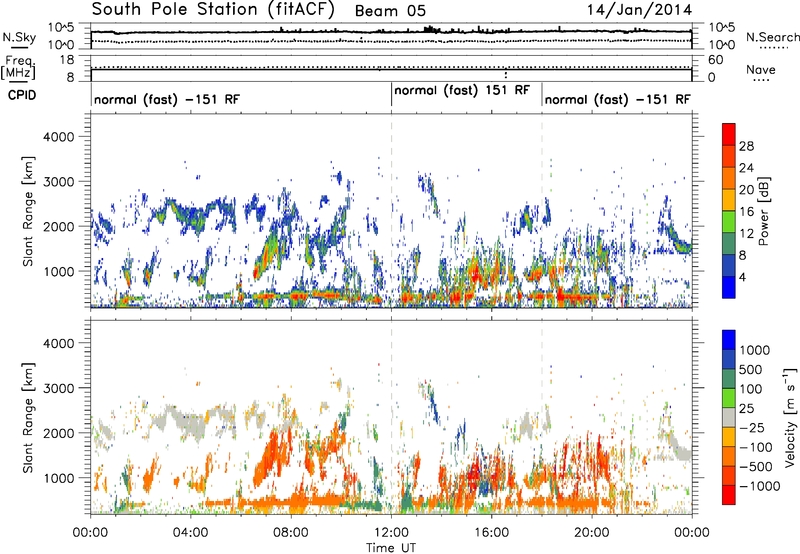
Task: Click the '-1000' Velocity colorbar label
Action: (759, 486)
